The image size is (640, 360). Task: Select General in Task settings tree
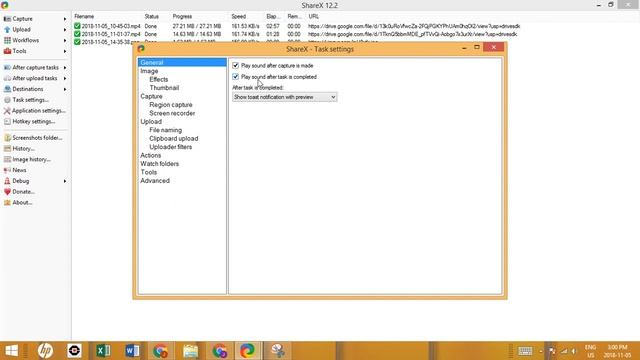tap(152, 62)
